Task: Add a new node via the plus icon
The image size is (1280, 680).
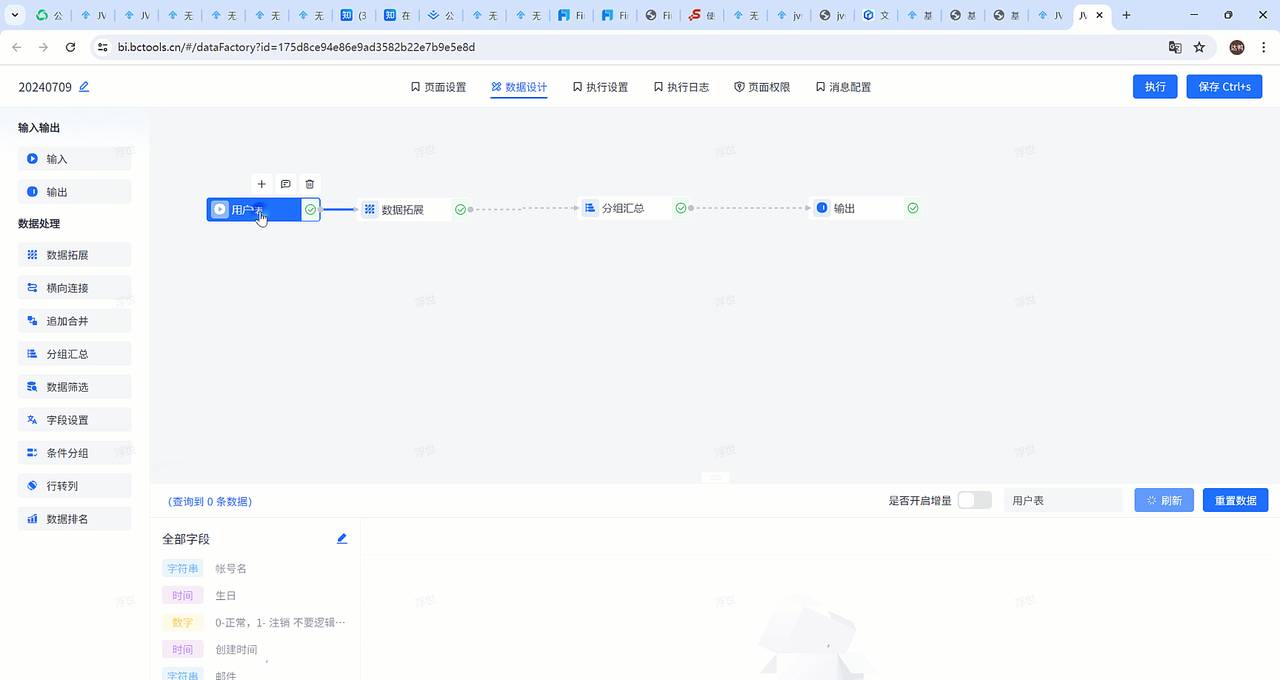Action: 262,184
